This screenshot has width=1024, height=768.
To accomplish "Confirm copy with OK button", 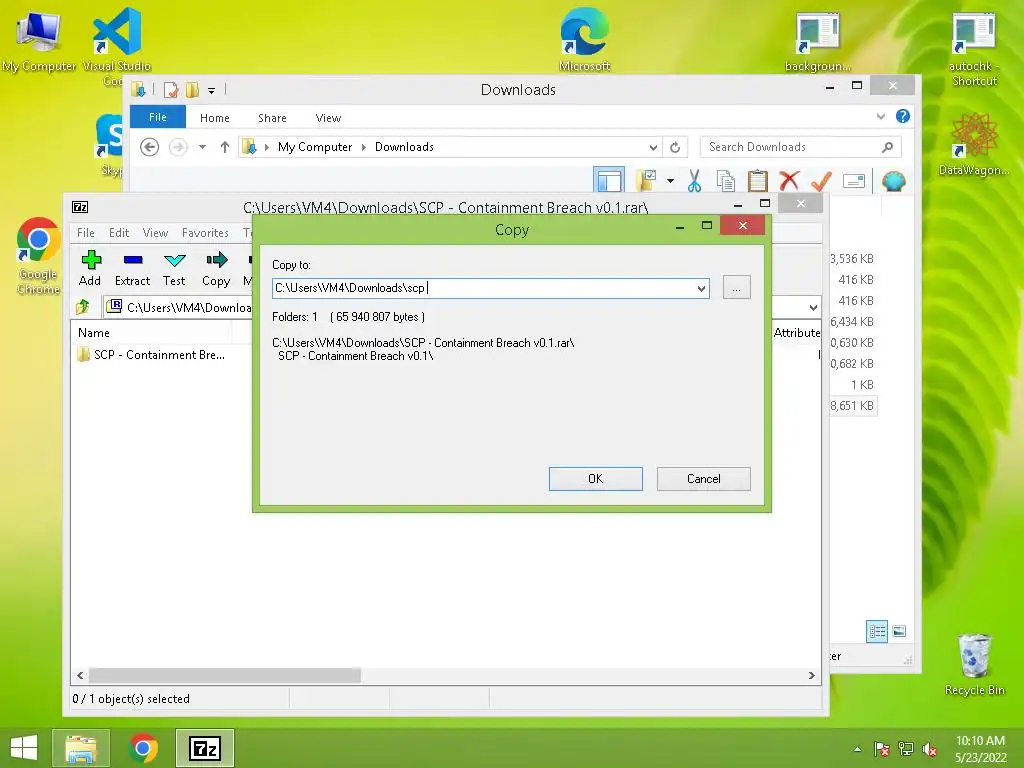I will point(596,479).
